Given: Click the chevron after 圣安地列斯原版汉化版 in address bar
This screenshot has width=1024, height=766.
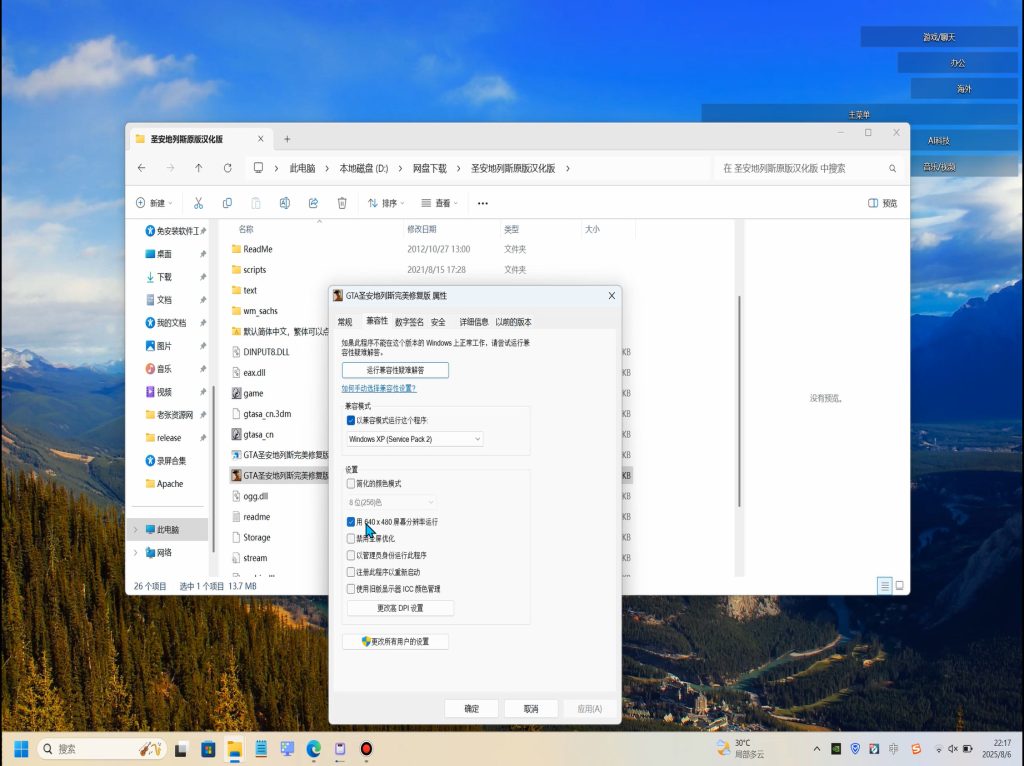Looking at the screenshot, I should click(568, 168).
